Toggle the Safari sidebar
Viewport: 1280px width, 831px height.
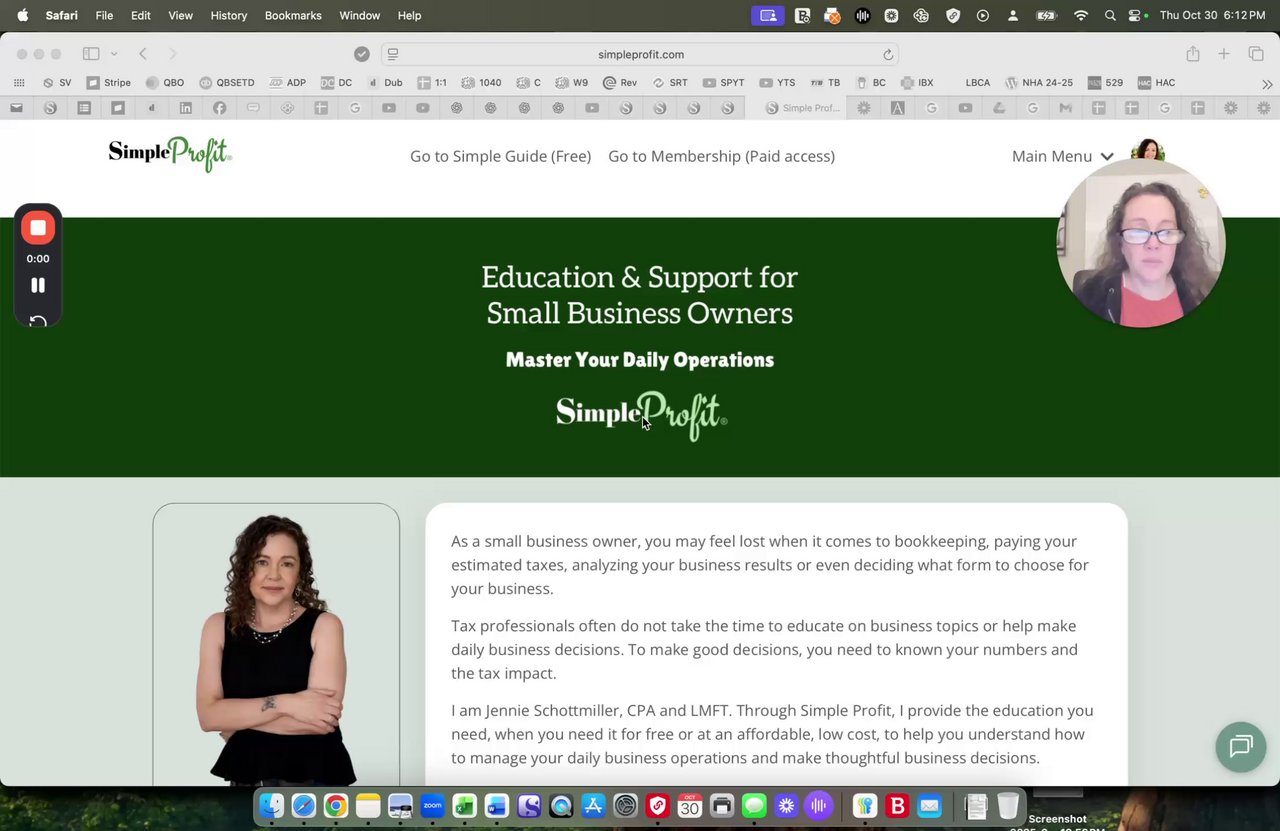tap(91, 54)
